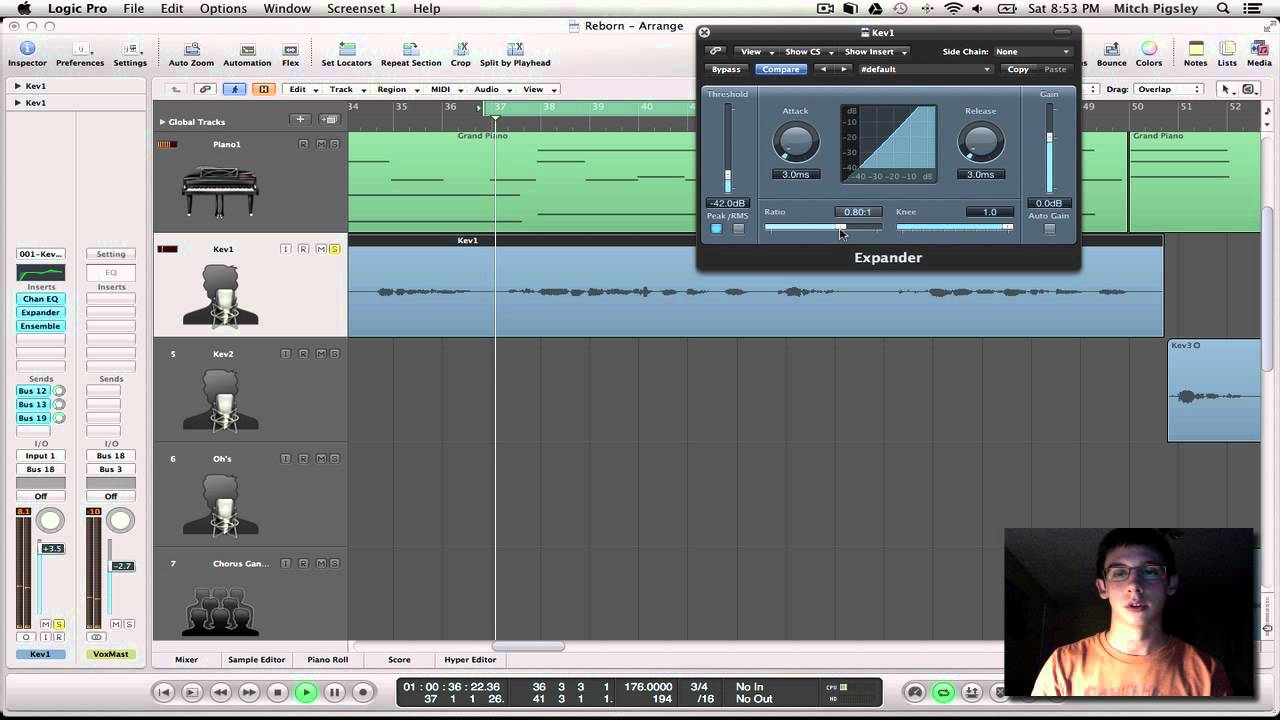Click the add track plus button
The height and width of the screenshot is (720, 1280).
(300, 120)
